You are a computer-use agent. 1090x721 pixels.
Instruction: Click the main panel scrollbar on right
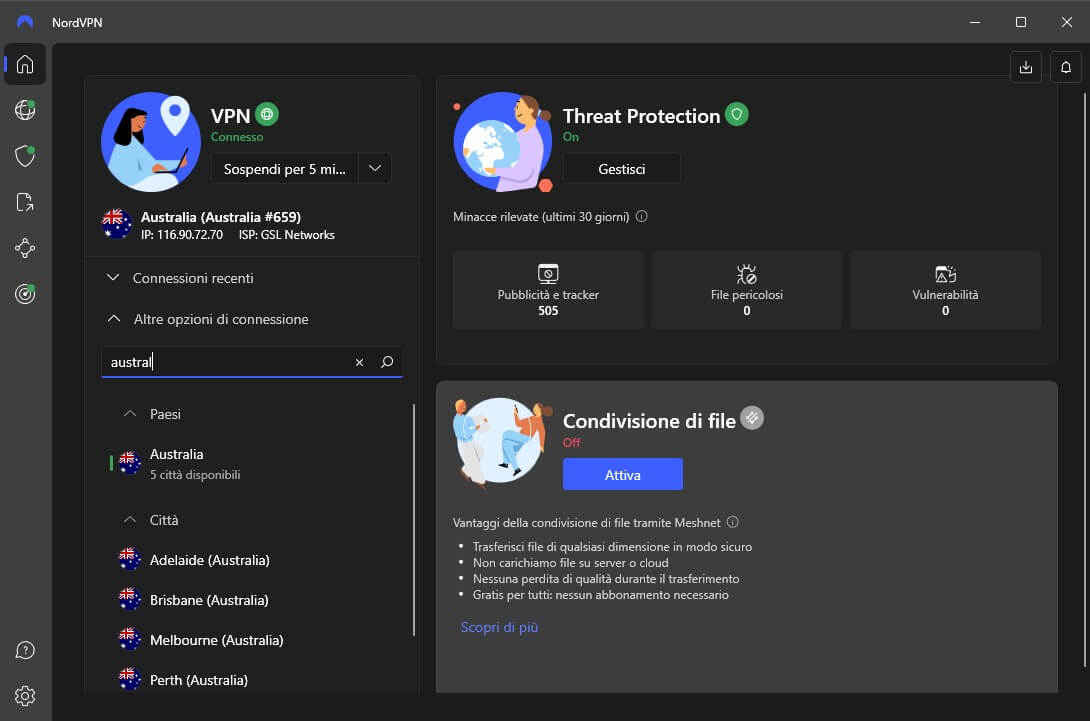(1084, 380)
